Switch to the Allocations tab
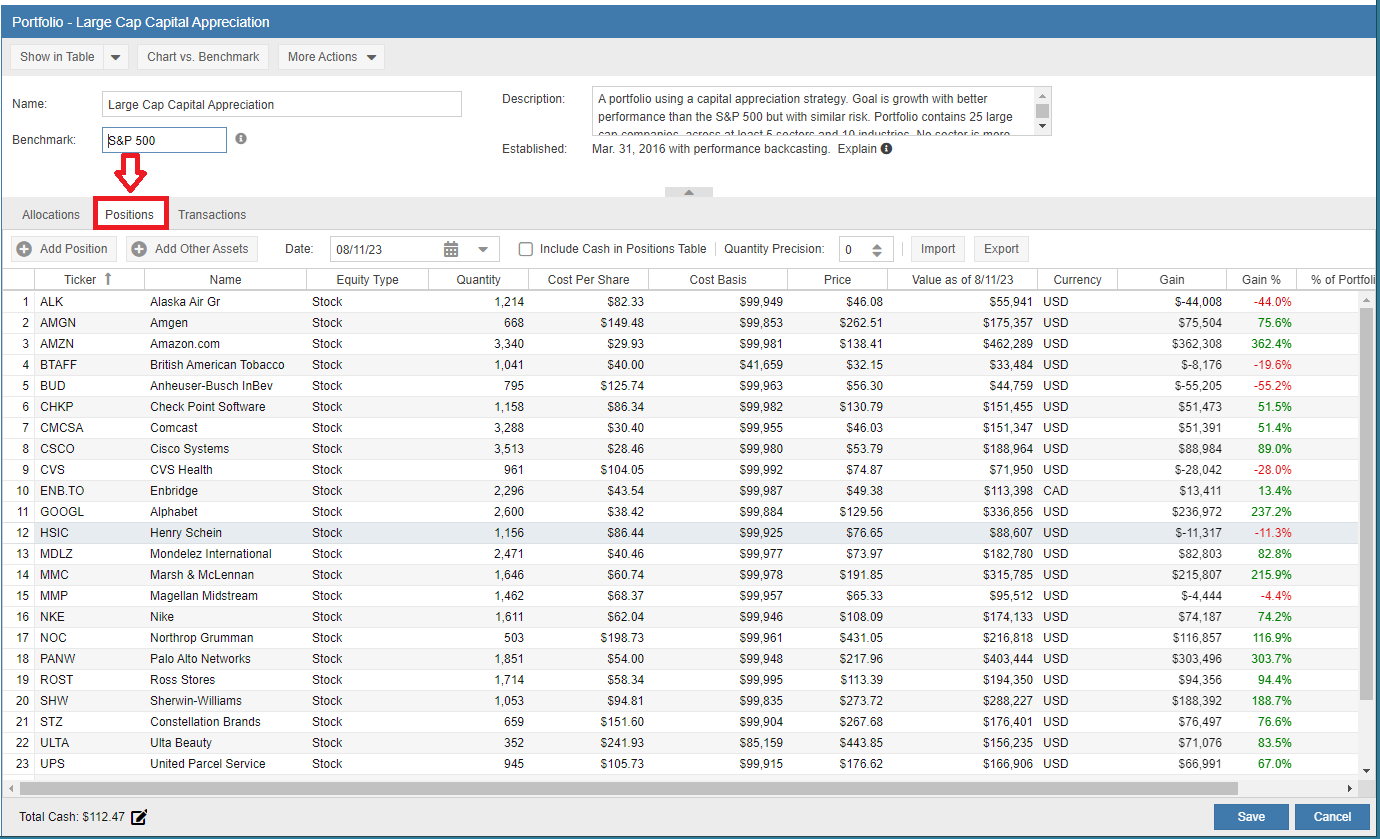 [x=51, y=215]
